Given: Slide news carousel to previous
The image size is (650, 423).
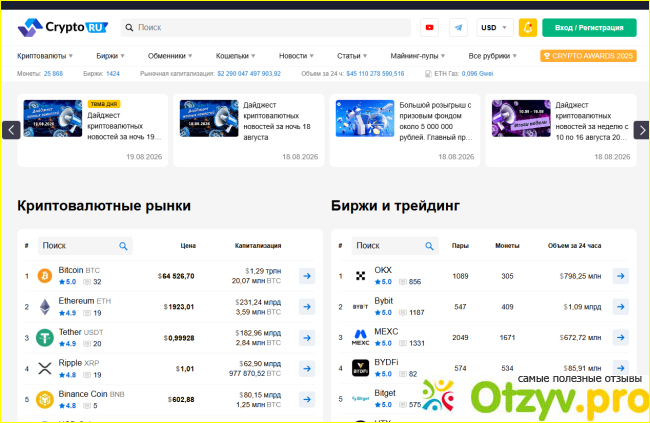Looking at the screenshot, I should pyautogui.click(x=11, y=130).
